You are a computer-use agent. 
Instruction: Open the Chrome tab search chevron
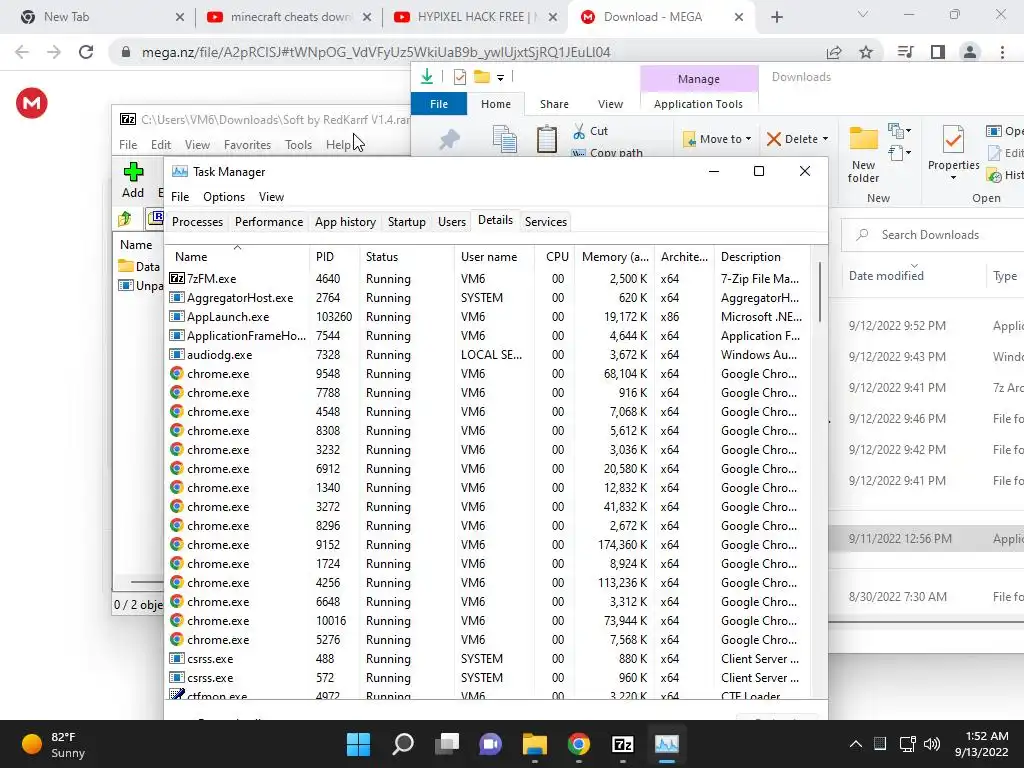[x=862, y=14]
